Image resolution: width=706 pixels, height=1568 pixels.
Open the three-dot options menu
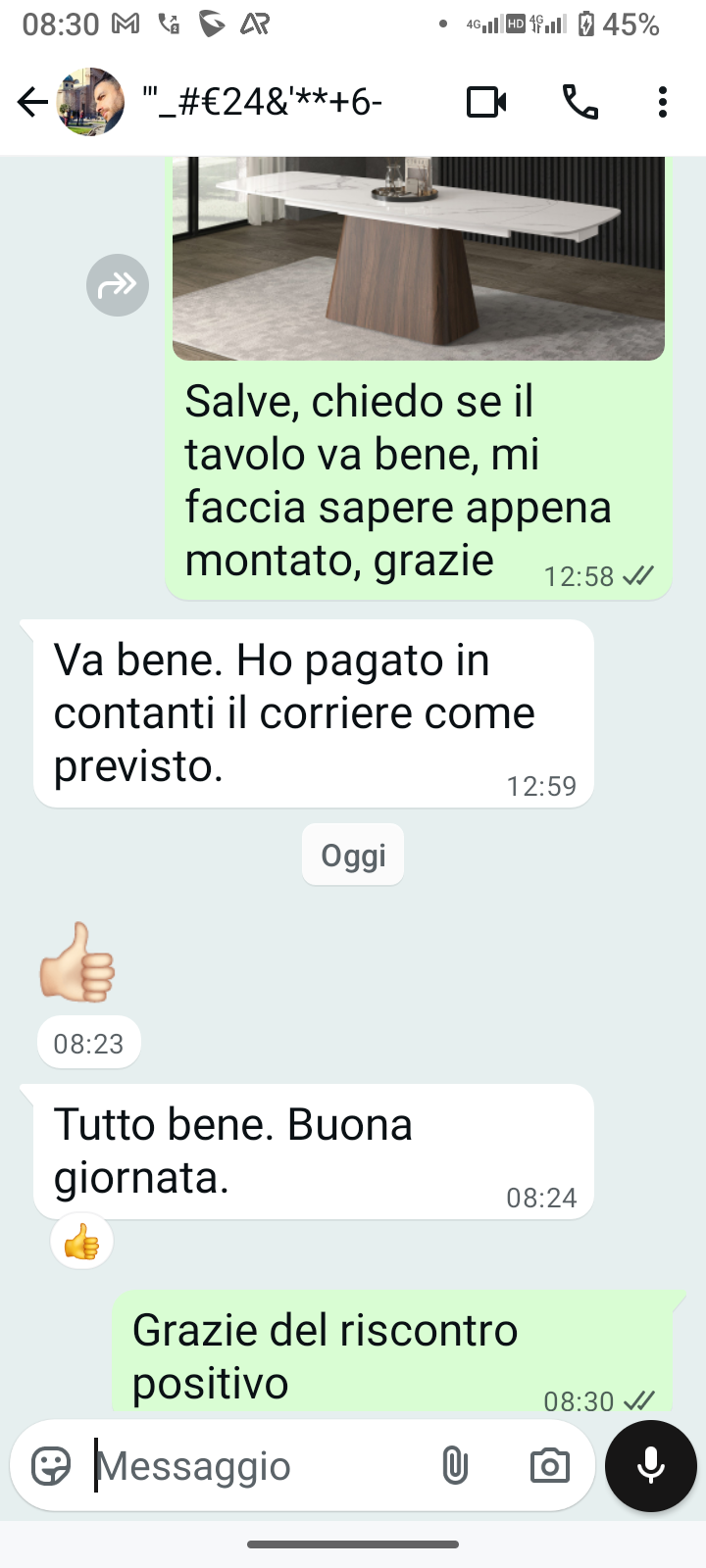663,102
